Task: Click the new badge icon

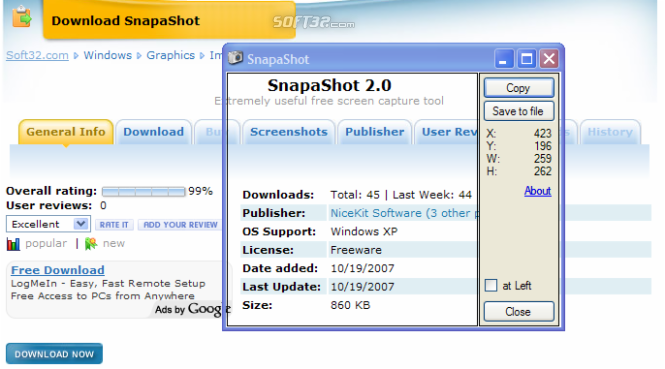Action: point(91,244)
